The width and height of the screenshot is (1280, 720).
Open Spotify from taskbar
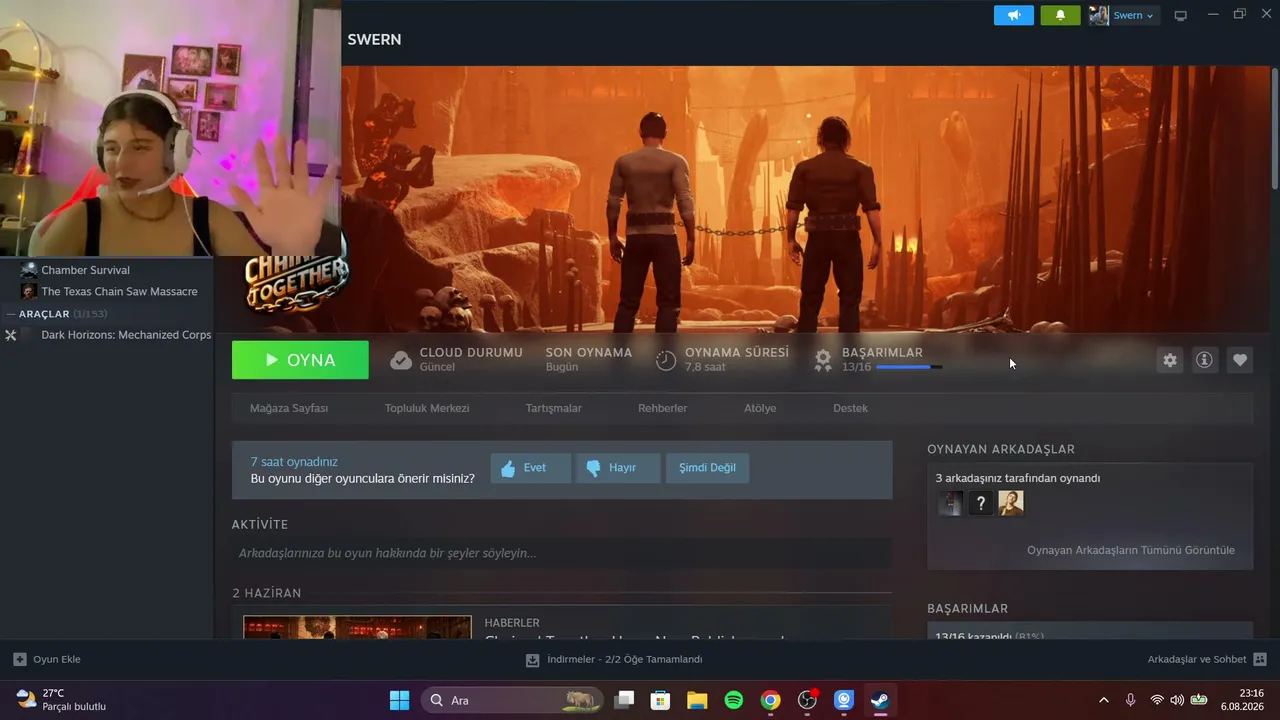pyautogui.click(x=734, y=700)
